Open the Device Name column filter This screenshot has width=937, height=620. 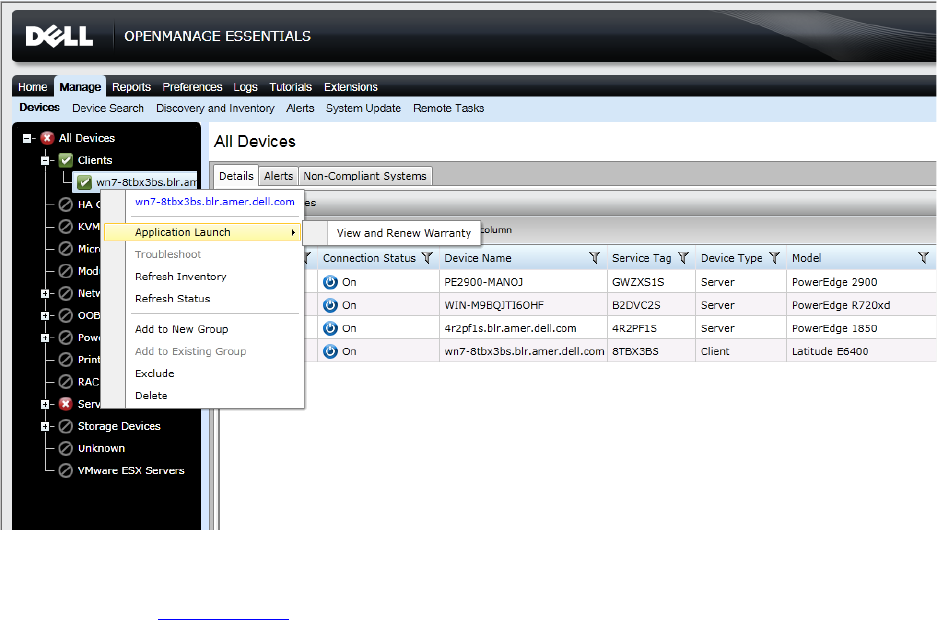coord(594,258)
